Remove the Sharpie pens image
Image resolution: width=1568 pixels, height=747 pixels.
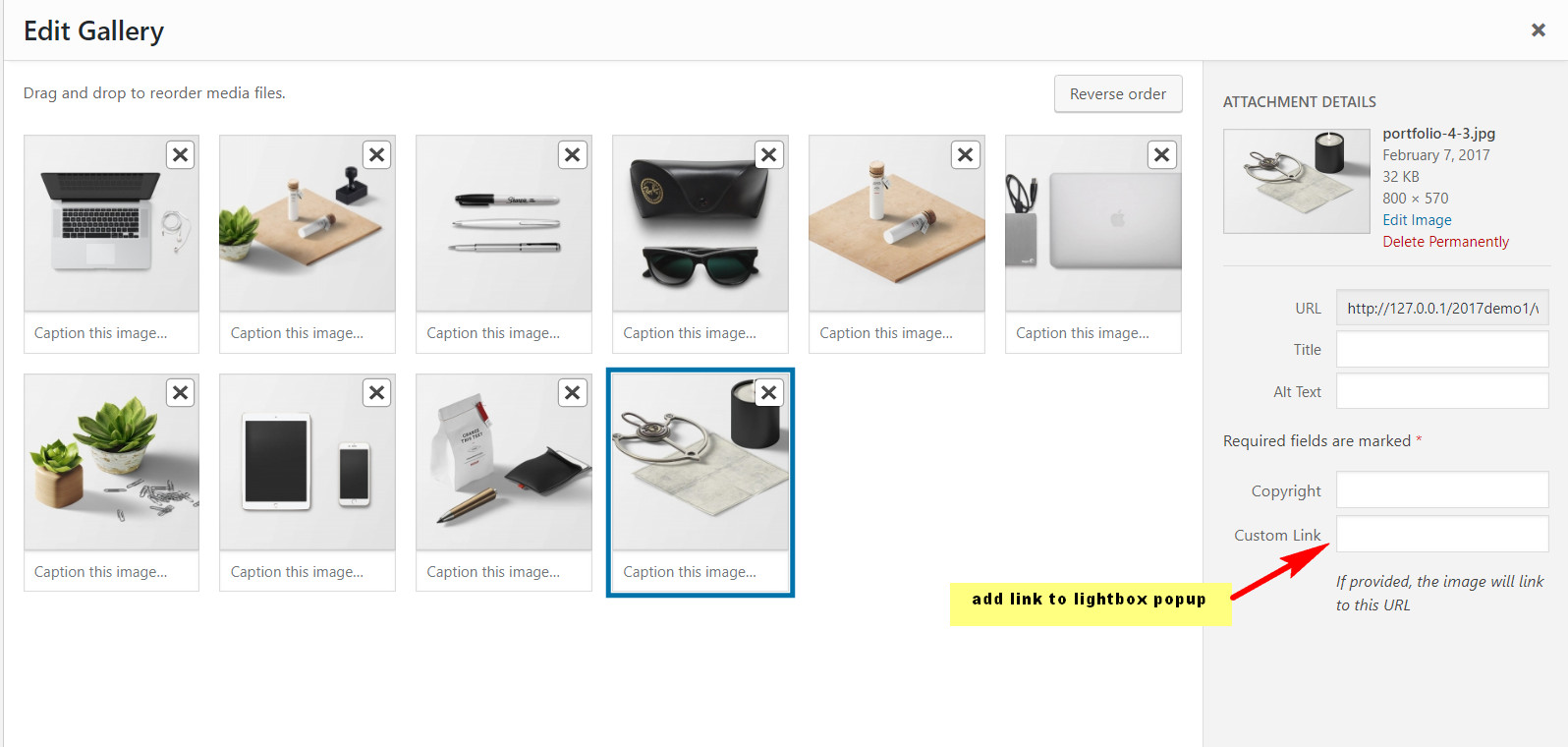pos(573,154)
